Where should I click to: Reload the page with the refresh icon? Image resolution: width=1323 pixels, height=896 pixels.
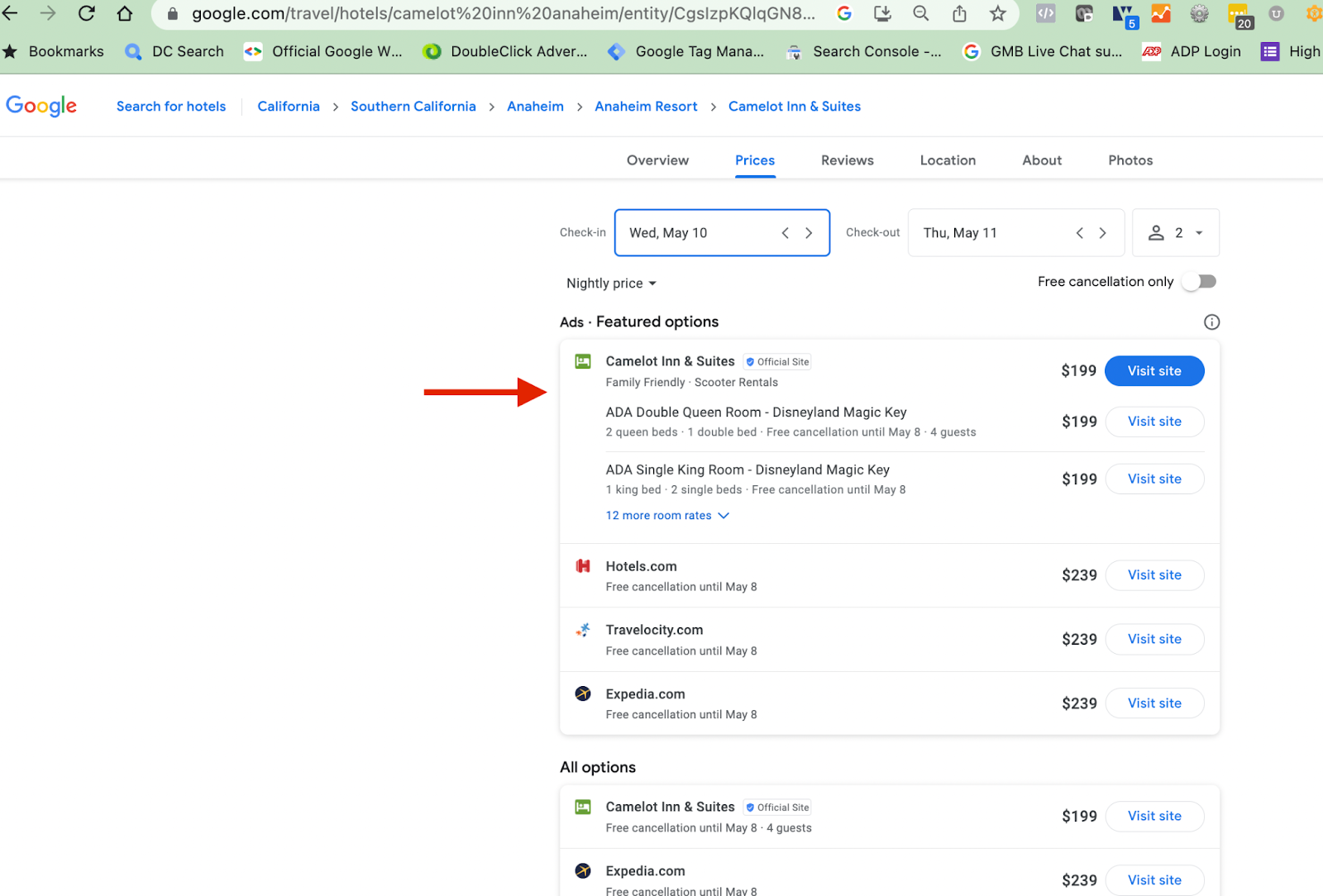coord(86,13)
